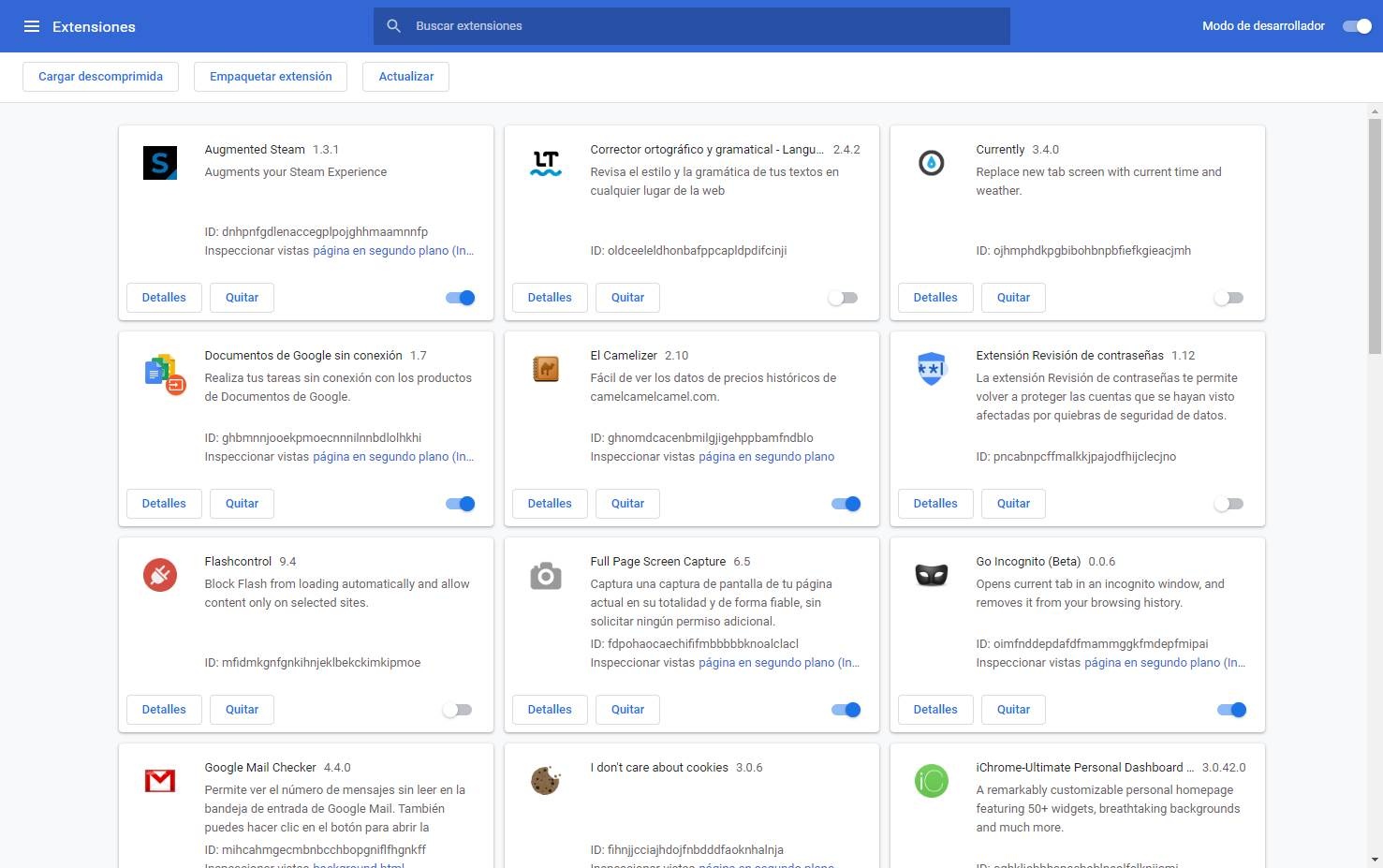
Task: Open Detalles for Extensión Revisión de contraseñas
Action: pos(935,504)
